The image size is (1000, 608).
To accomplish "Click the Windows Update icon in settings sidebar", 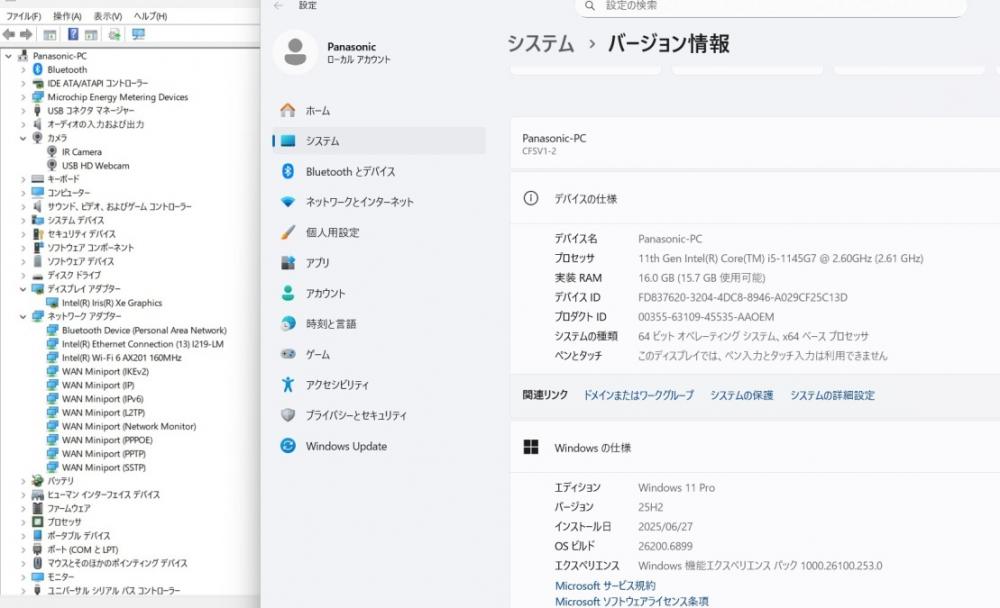I will (288, 446).
